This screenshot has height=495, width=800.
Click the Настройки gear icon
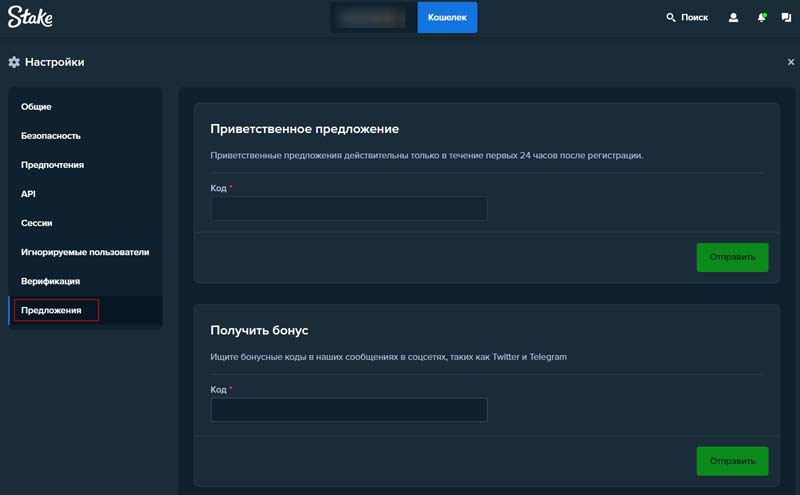(x=14, y=62)
